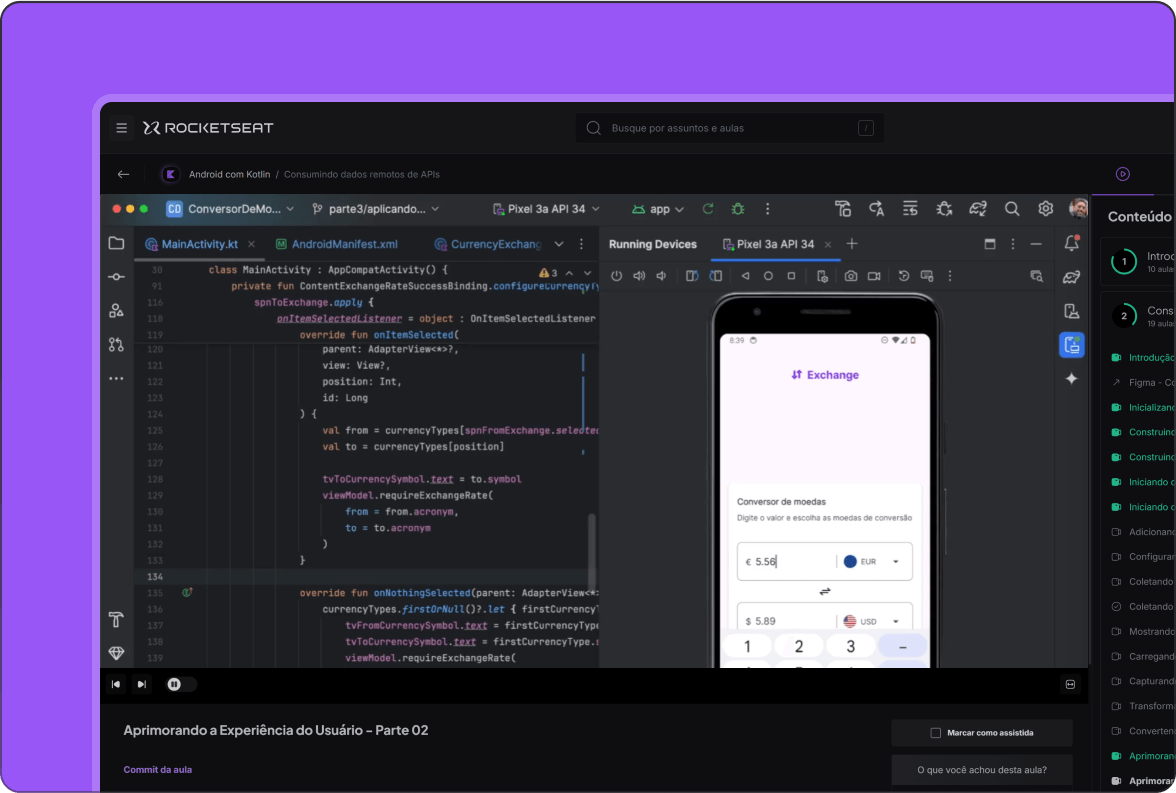Screen dimensions: 1176x793
Task: Pause the lesson video
Action: [175, 684]
